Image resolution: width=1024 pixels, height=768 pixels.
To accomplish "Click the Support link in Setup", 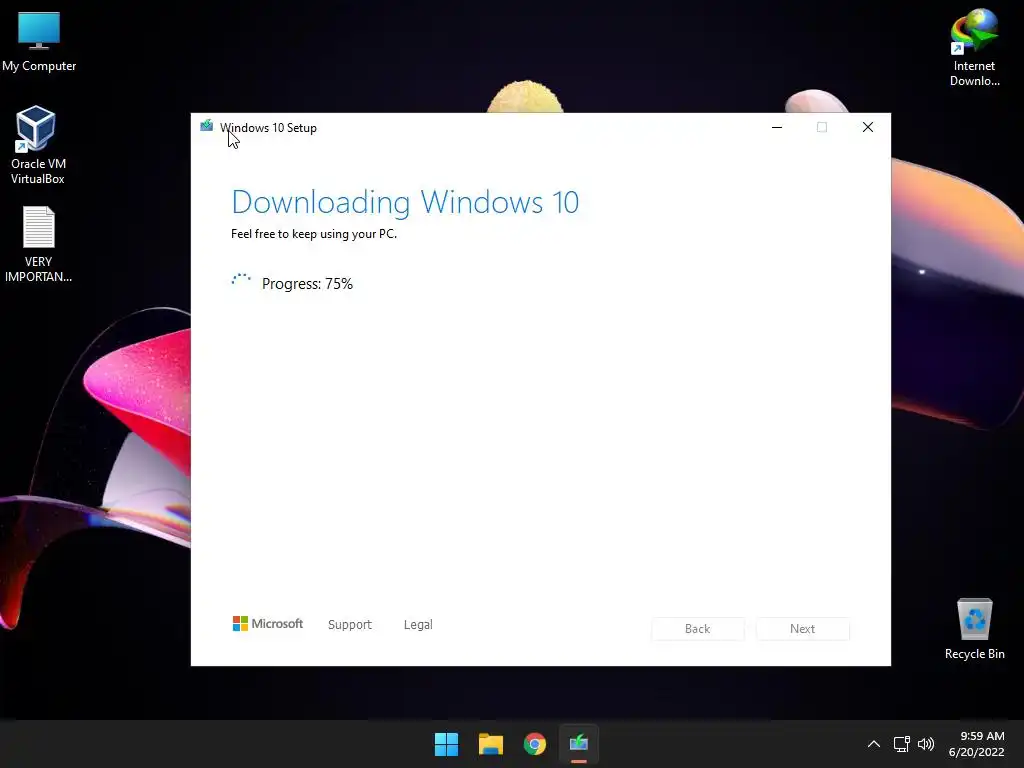I will 349,624.
